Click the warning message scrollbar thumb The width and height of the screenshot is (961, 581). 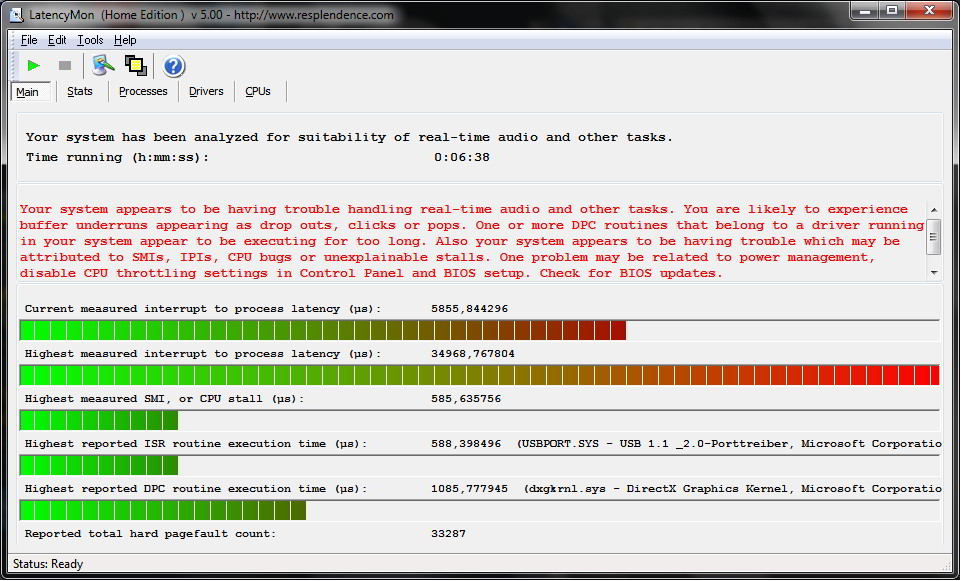click(x=933, y=237)
